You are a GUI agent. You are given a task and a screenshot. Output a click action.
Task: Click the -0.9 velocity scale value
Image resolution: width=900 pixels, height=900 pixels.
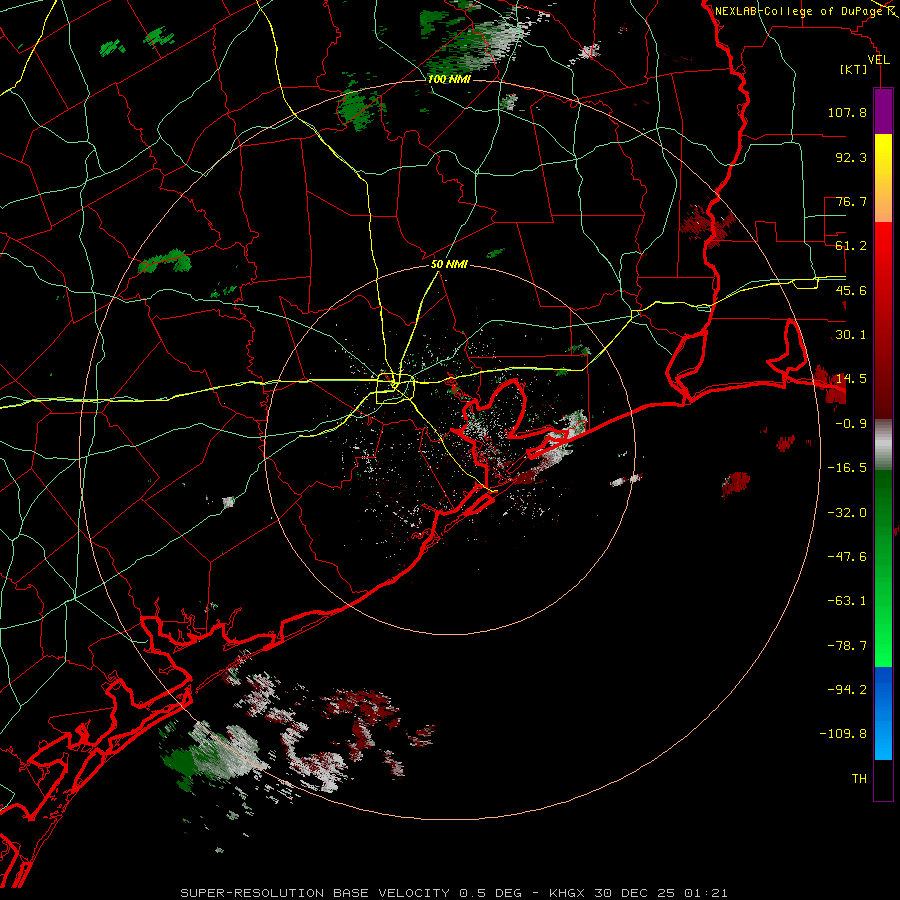click(x=851, y=424)
